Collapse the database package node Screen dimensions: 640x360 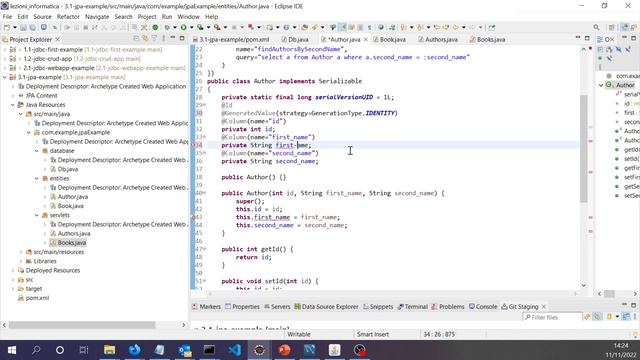(37, 151)
